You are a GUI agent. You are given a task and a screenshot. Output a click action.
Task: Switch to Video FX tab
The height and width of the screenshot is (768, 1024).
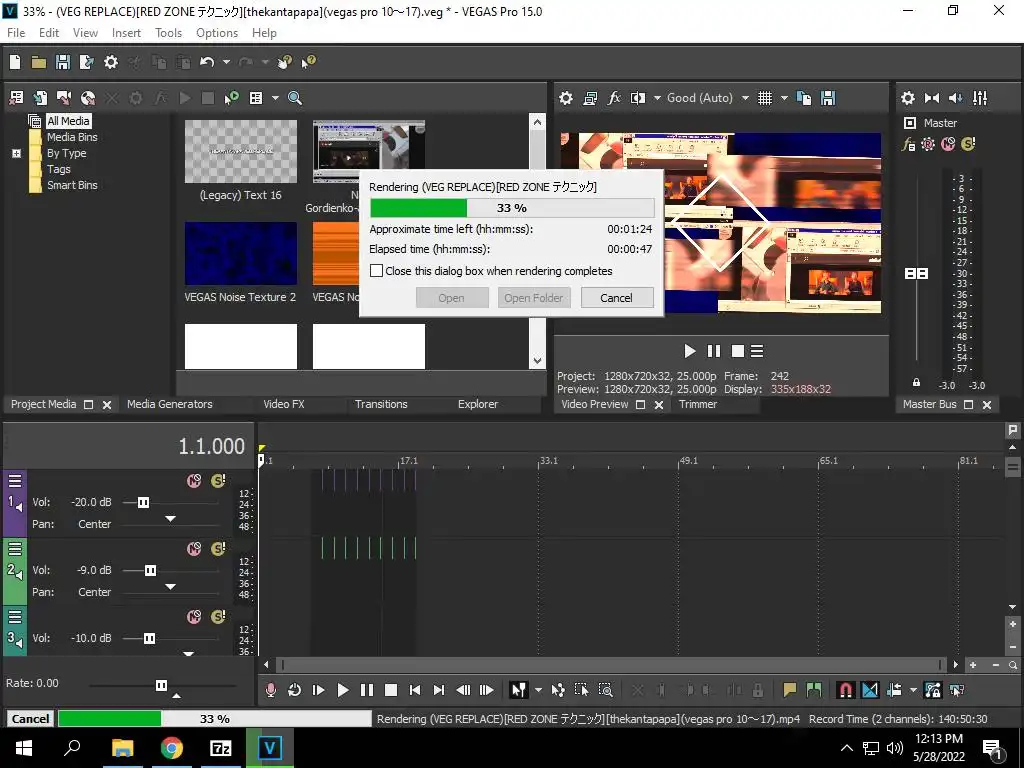click(284, 404)
